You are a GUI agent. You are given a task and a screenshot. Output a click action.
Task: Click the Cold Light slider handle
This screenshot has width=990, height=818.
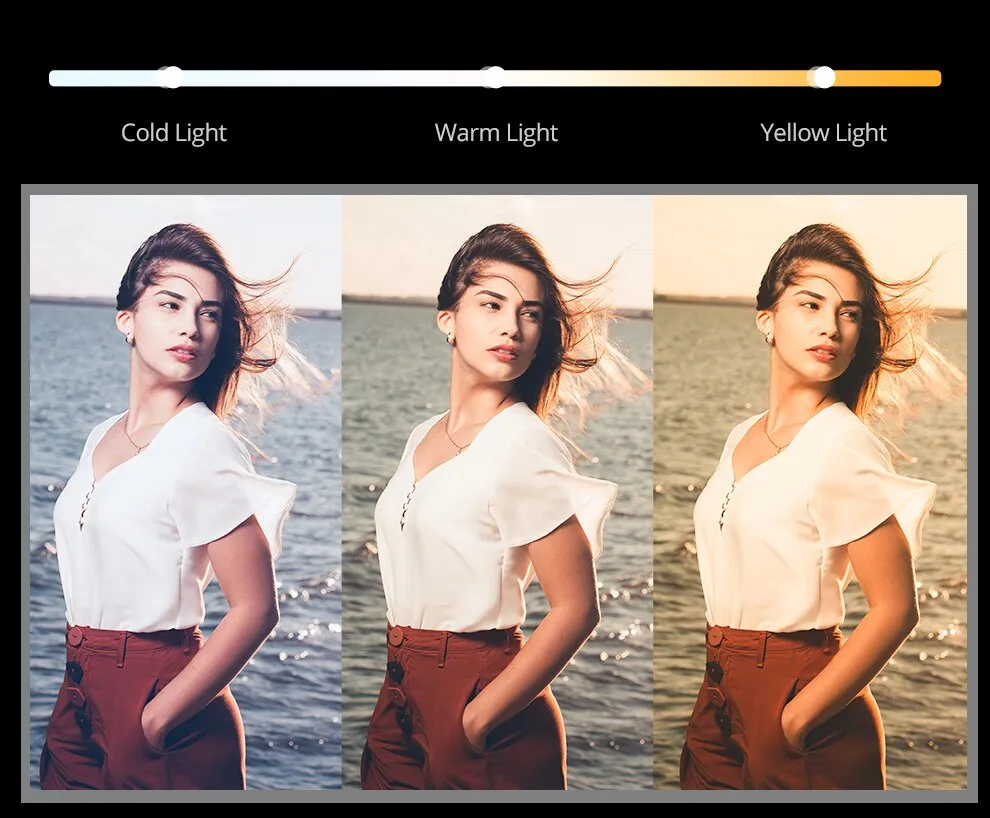coord(171,77)
